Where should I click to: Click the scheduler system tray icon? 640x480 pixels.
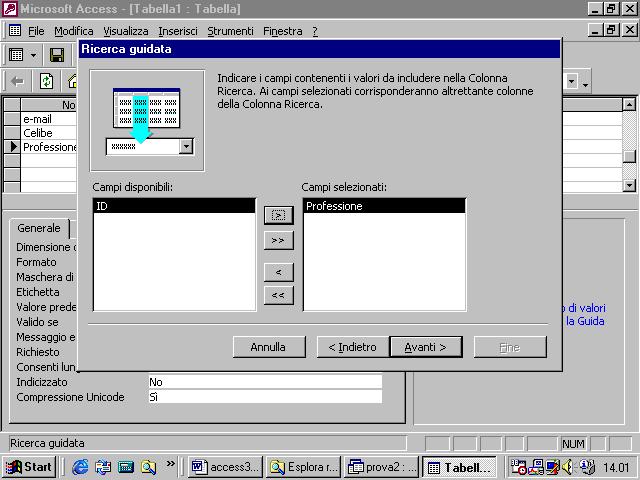pyautogui.click(x=518, y=467)
